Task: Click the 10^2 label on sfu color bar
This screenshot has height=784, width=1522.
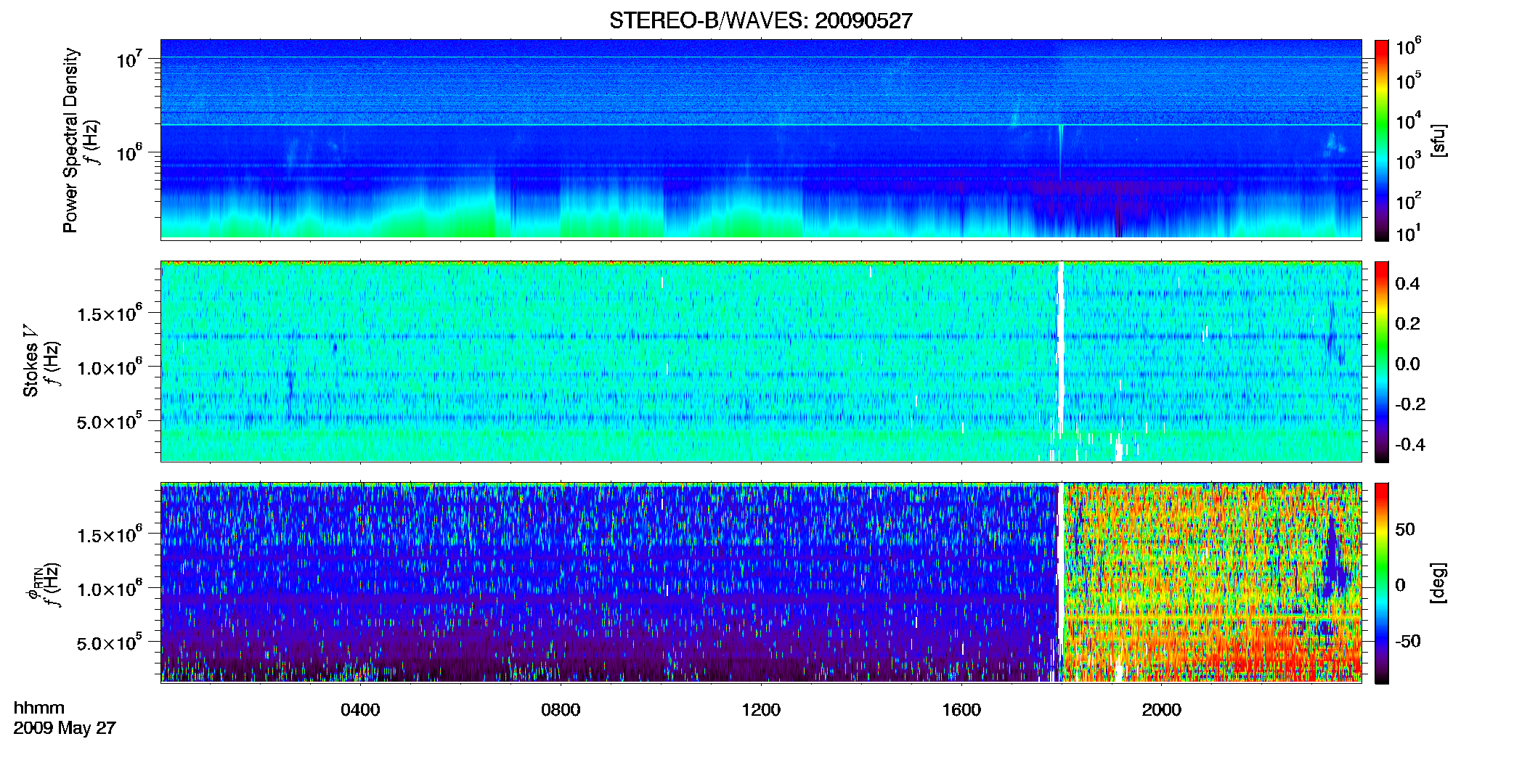Action: 1409,200
